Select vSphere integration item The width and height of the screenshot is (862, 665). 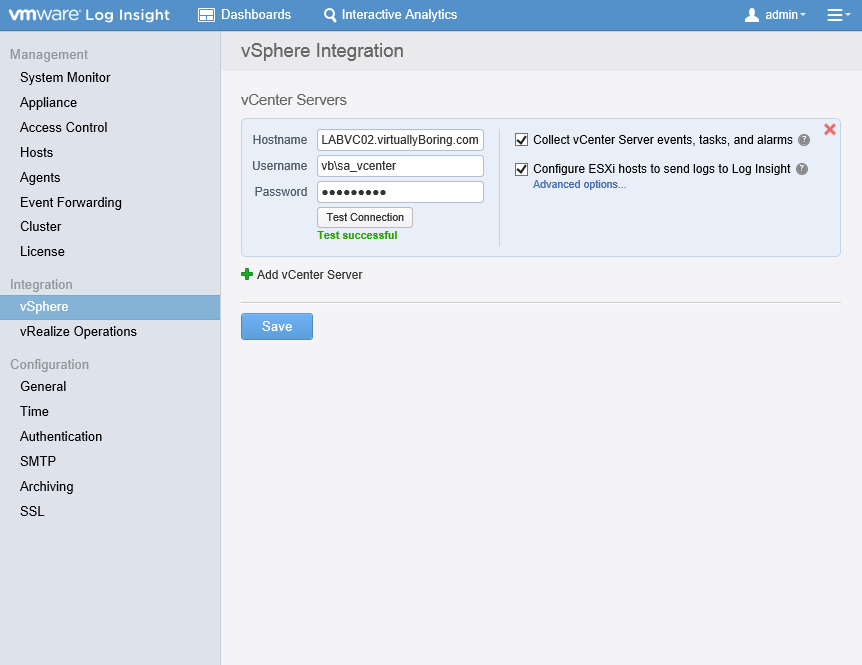(110, 307)
